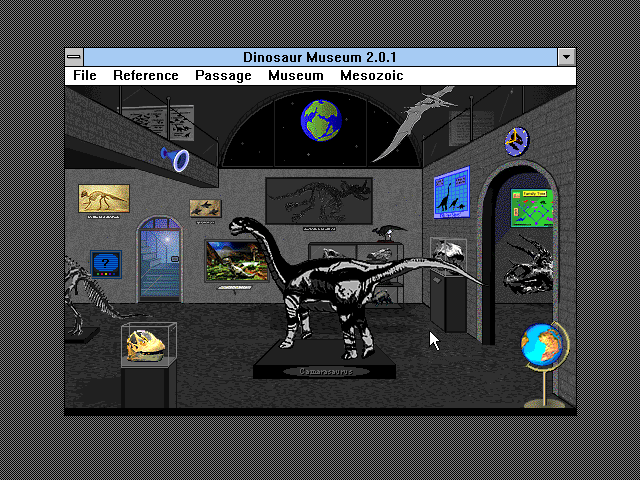The image size is (640, 480).
Task: Open the Mesozoic menu
Action: pos(372,76)
